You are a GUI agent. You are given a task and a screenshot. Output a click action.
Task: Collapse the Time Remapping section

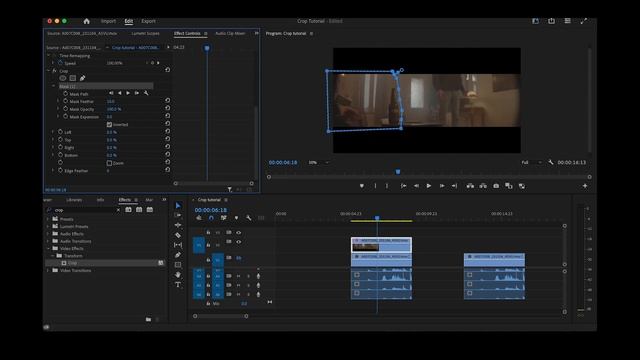click(x=48, y=55)
